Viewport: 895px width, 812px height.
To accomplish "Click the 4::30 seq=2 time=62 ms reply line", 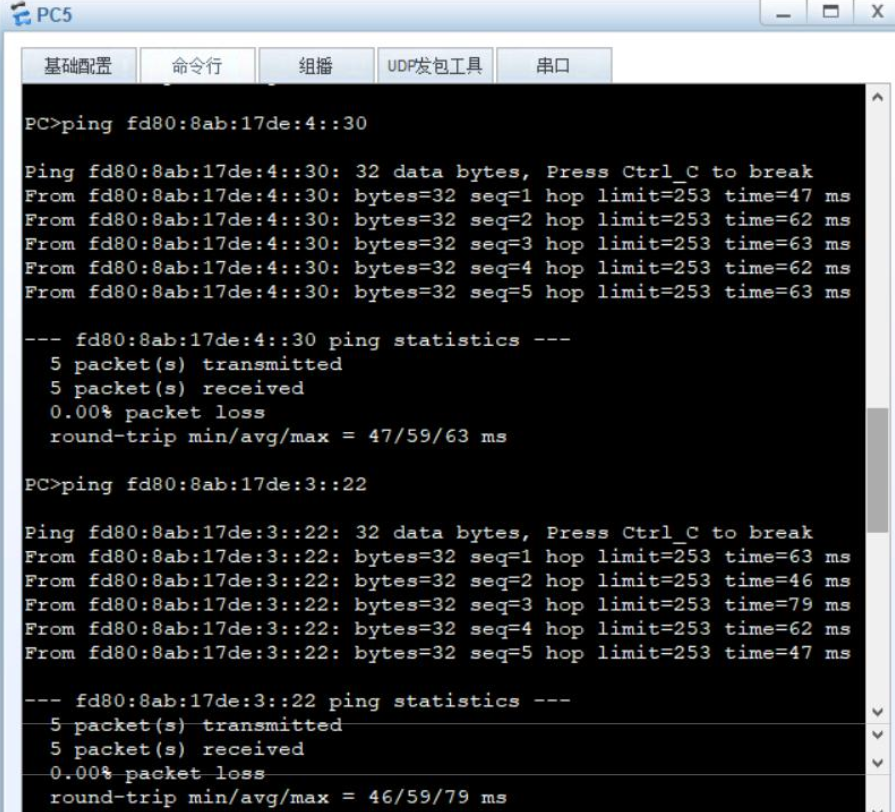I will (437, 220).
